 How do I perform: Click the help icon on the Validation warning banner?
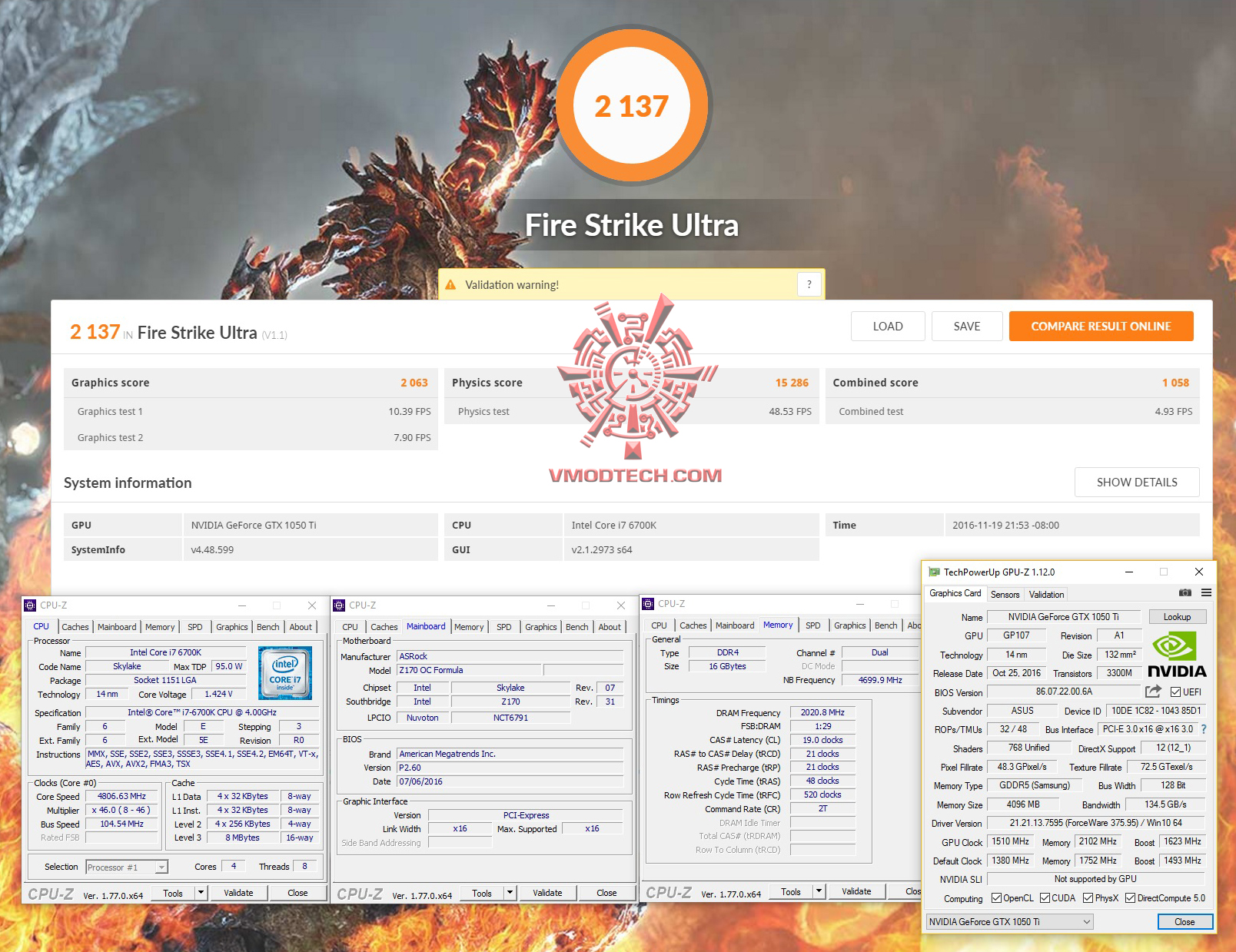click(x=808, y=284)
